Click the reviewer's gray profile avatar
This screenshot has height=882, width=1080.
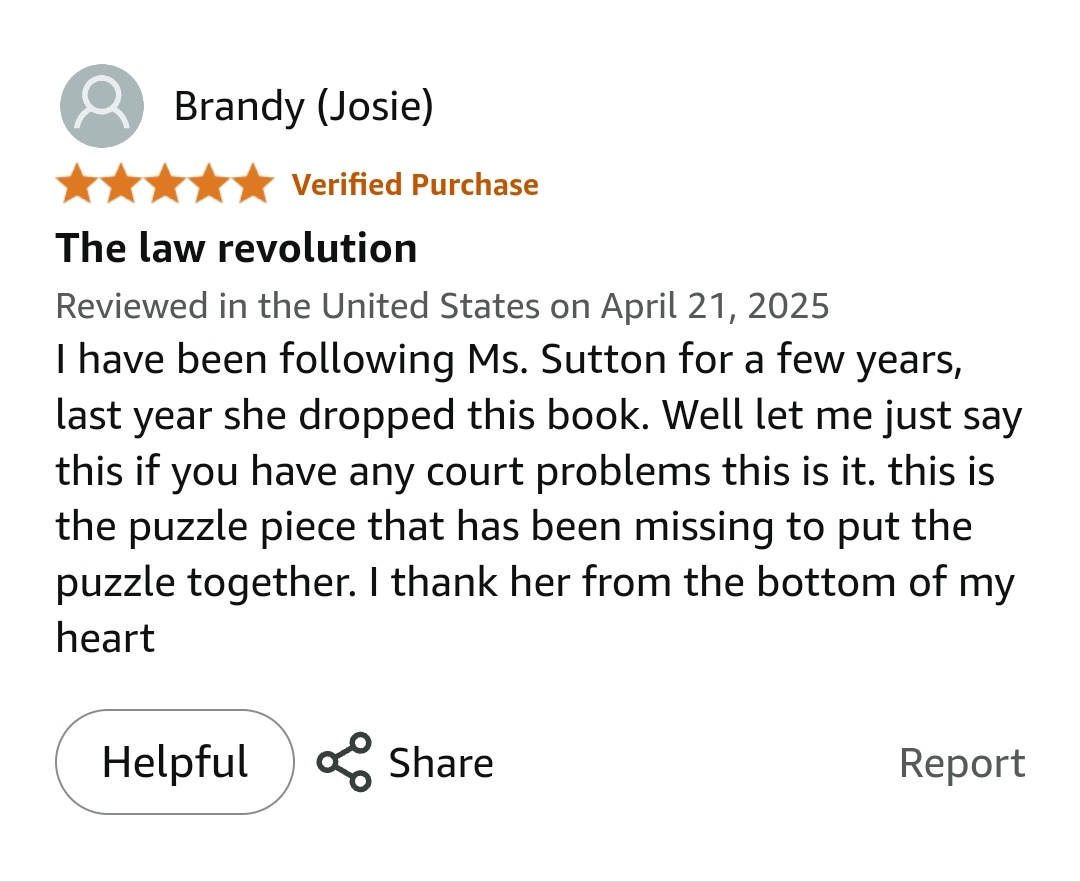point(102,106)
